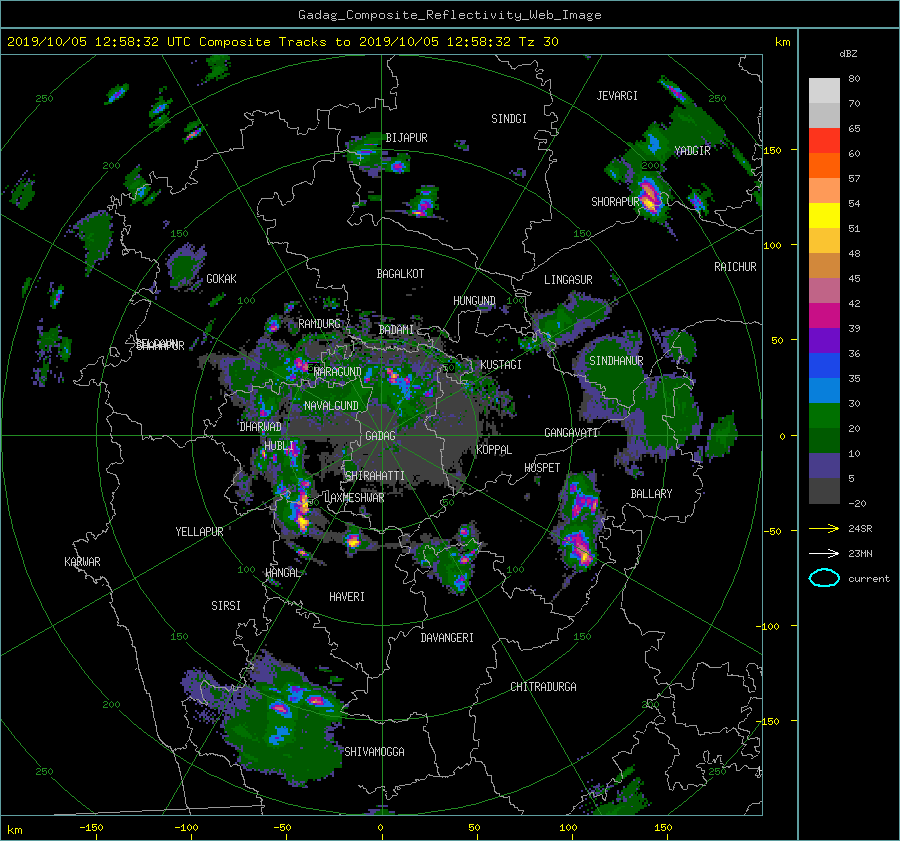
Task: Click the SHORAPUR label on map
Action: 615,202
